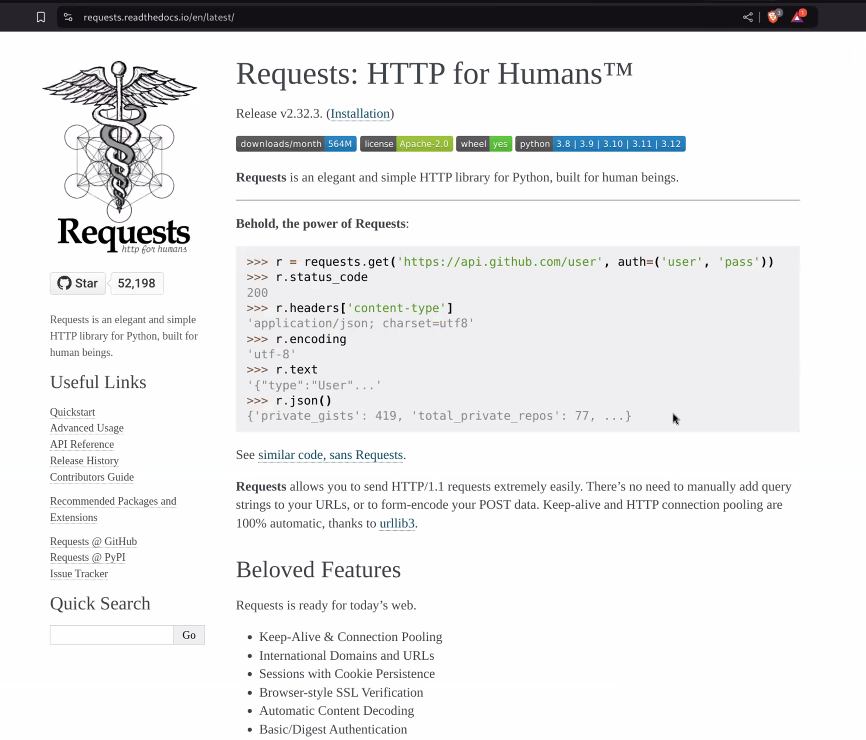Focus the Quick Search input field
The width and height of the screenshot is (866, 740).
coord(112,635)
